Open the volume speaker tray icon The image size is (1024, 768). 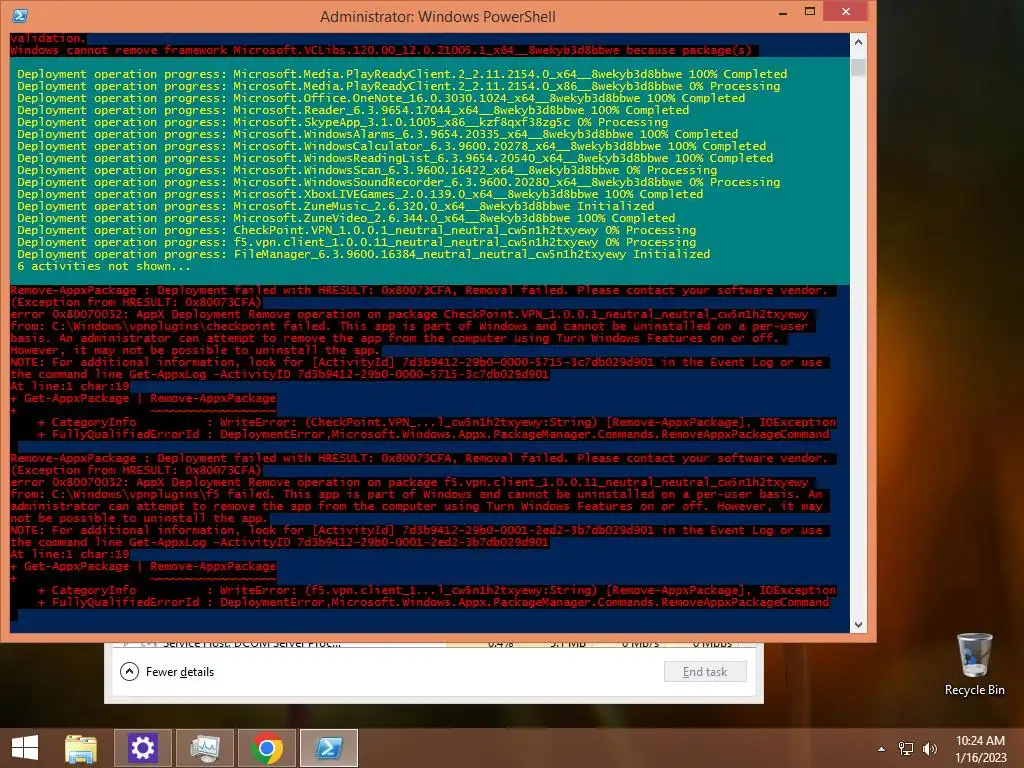pyautogui.click(x=929, y=749)
